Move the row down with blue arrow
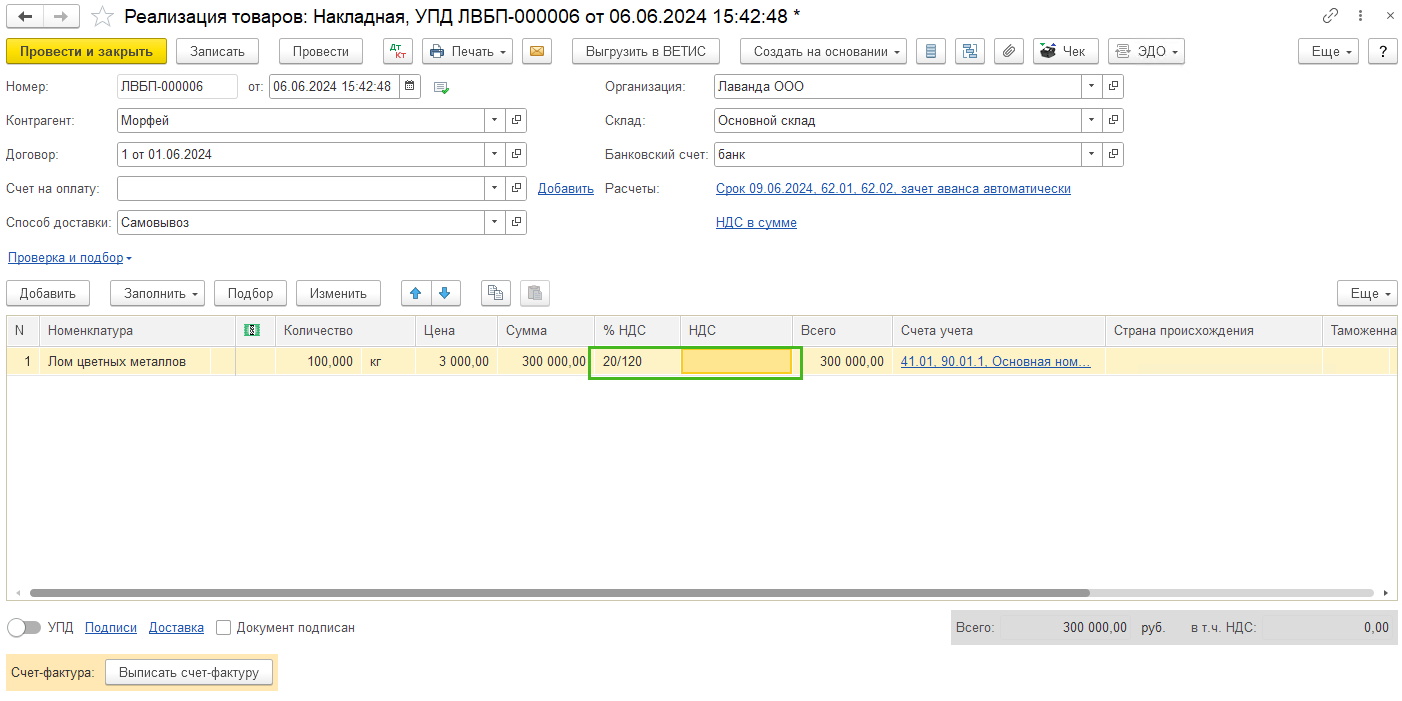Viewport: 1402px width, 701px height. point(444,293)
